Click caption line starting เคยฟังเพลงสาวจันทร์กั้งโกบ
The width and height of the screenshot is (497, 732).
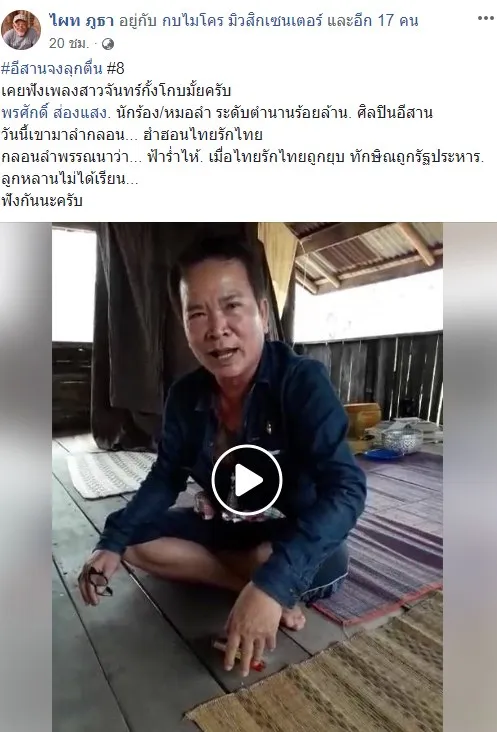[x=116, y=91]
